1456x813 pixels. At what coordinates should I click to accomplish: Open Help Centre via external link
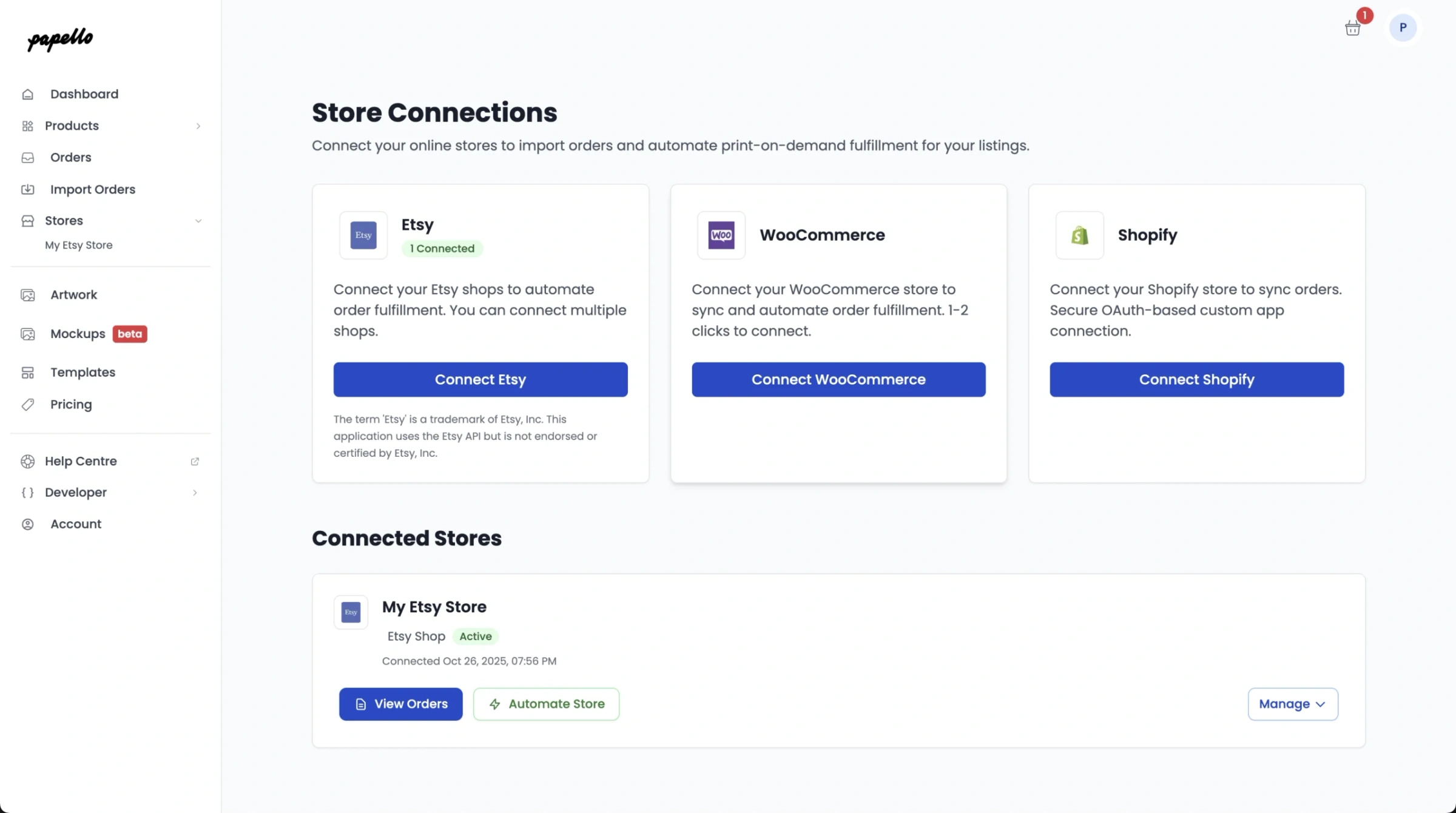point(195,461)
